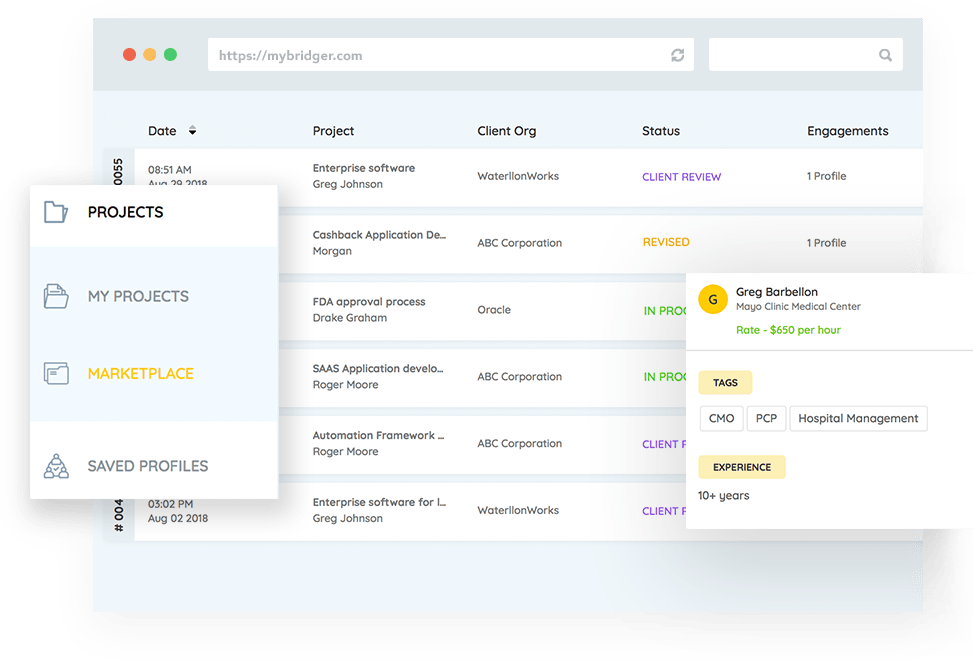Click the My Projects folder icon
Image resolution: width=973 pixels, height=660 pixels.
tap(56, 296)
